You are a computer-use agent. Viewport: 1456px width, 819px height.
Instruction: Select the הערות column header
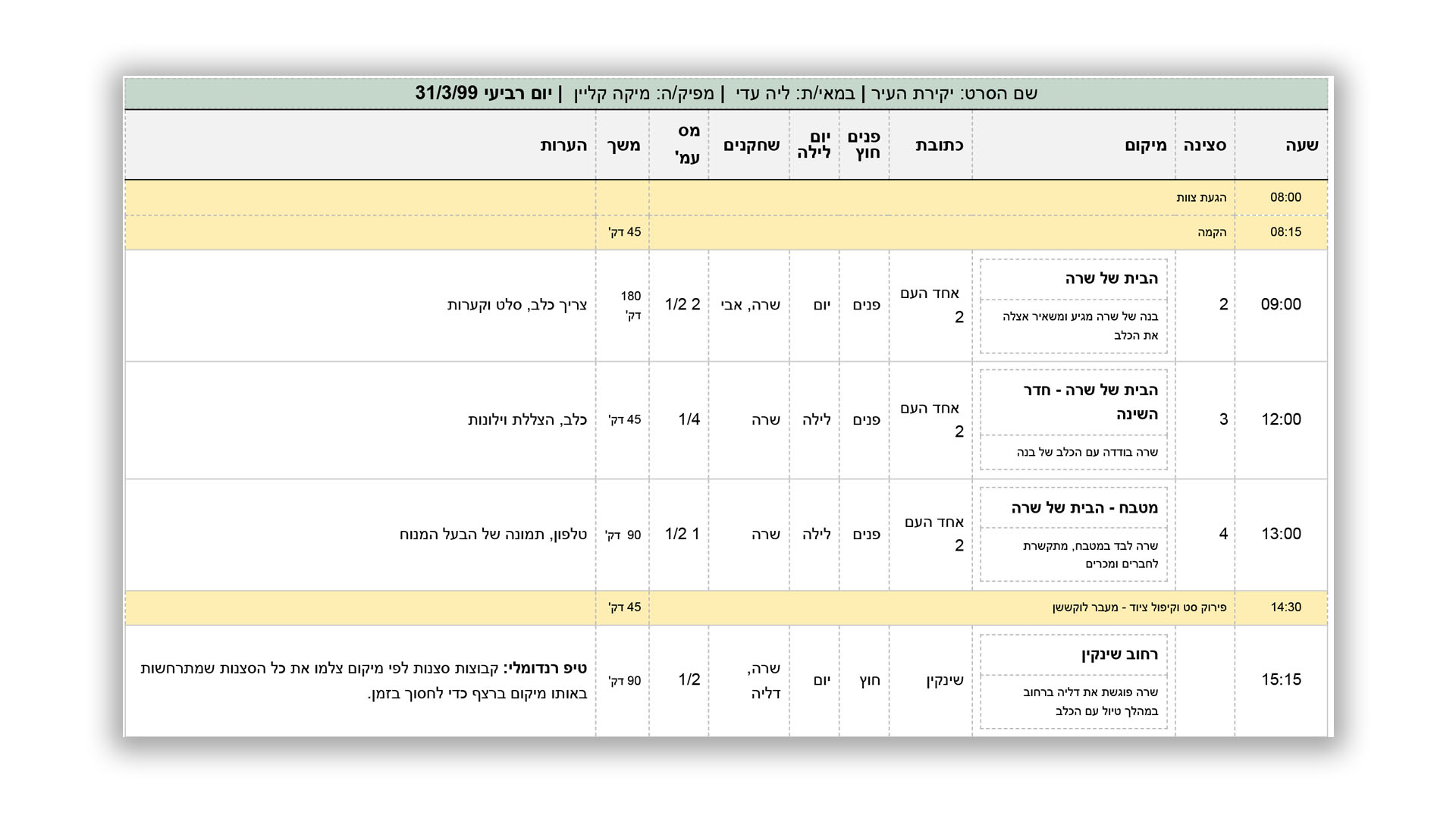point(563,146)
